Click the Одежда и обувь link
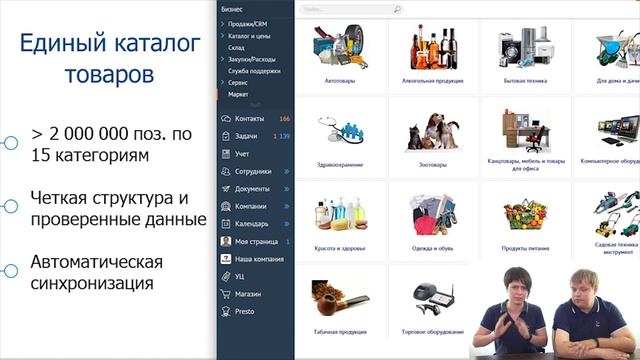640x360 pixels. 433,248
